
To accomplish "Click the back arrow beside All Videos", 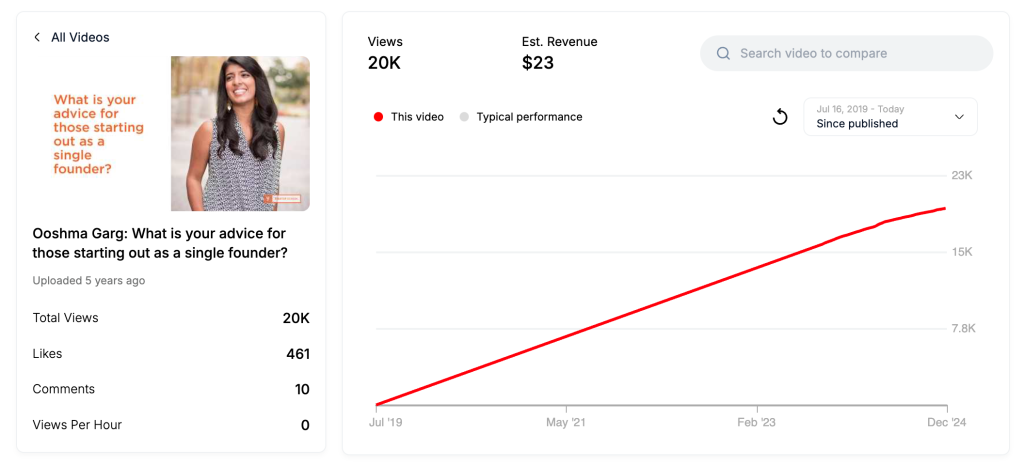I will [x=37, y=37].
